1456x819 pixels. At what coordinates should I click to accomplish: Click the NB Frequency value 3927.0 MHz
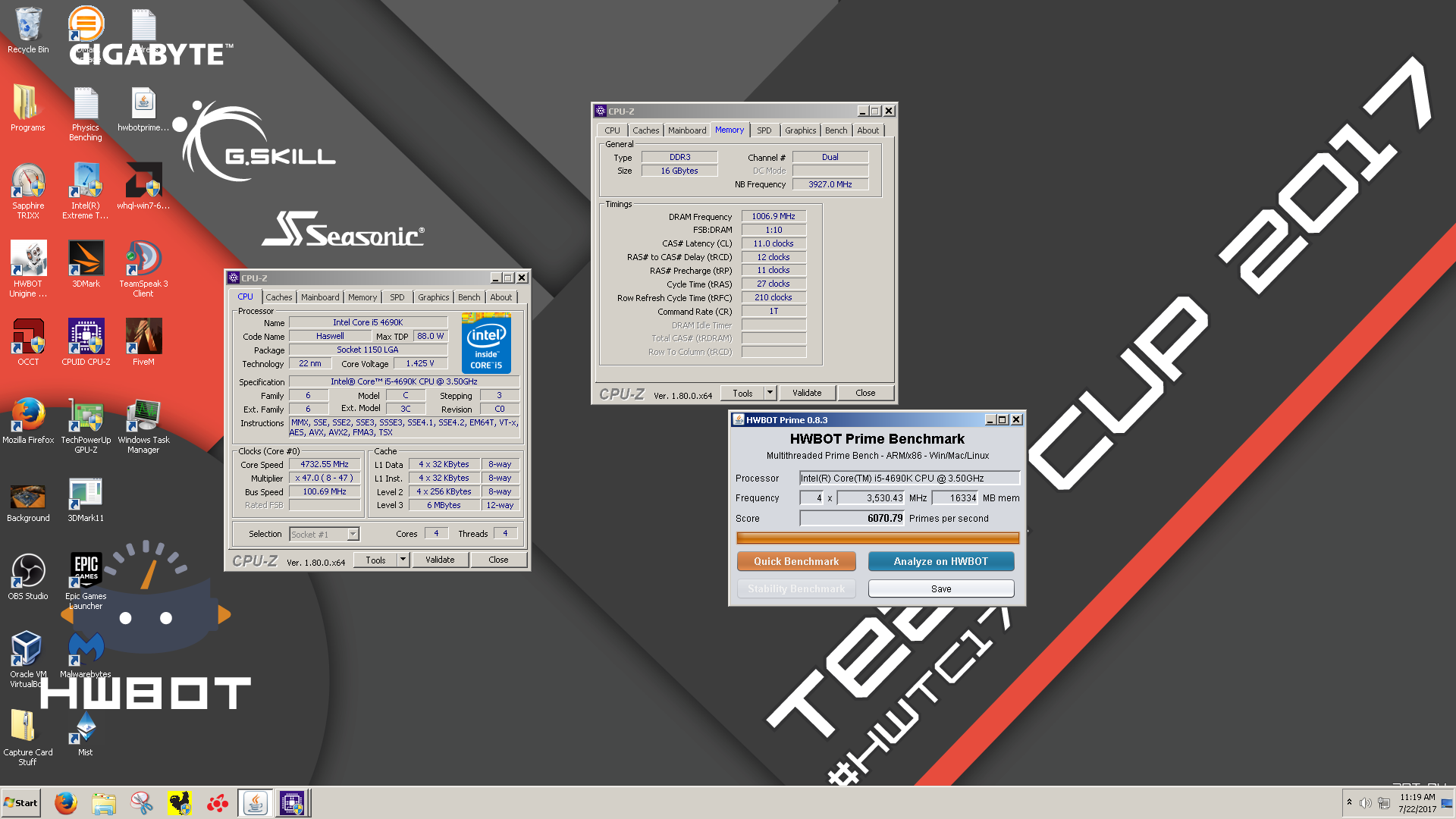coord(830,184)
